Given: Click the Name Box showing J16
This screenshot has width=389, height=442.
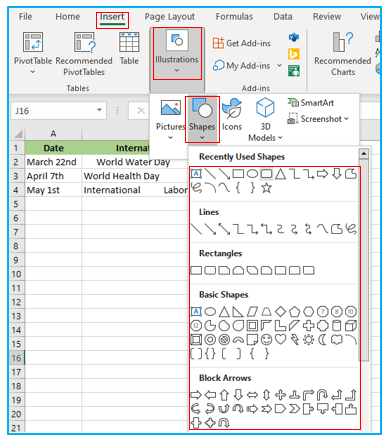Looking at the screenshot, I should (53, 111).
